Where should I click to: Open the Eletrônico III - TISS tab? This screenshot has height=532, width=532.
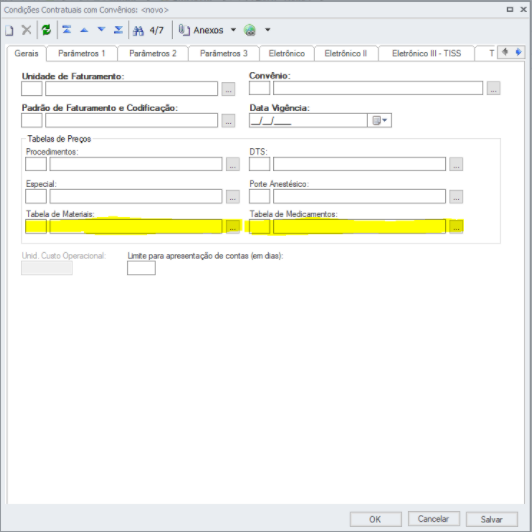coord(426,54)
